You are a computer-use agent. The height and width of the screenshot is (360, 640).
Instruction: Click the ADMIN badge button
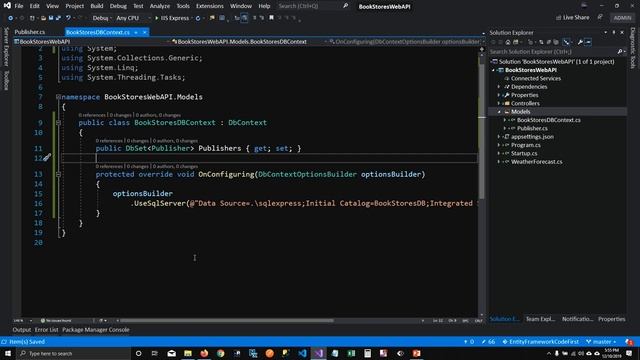pyautogui.click(x=622, y=18)
